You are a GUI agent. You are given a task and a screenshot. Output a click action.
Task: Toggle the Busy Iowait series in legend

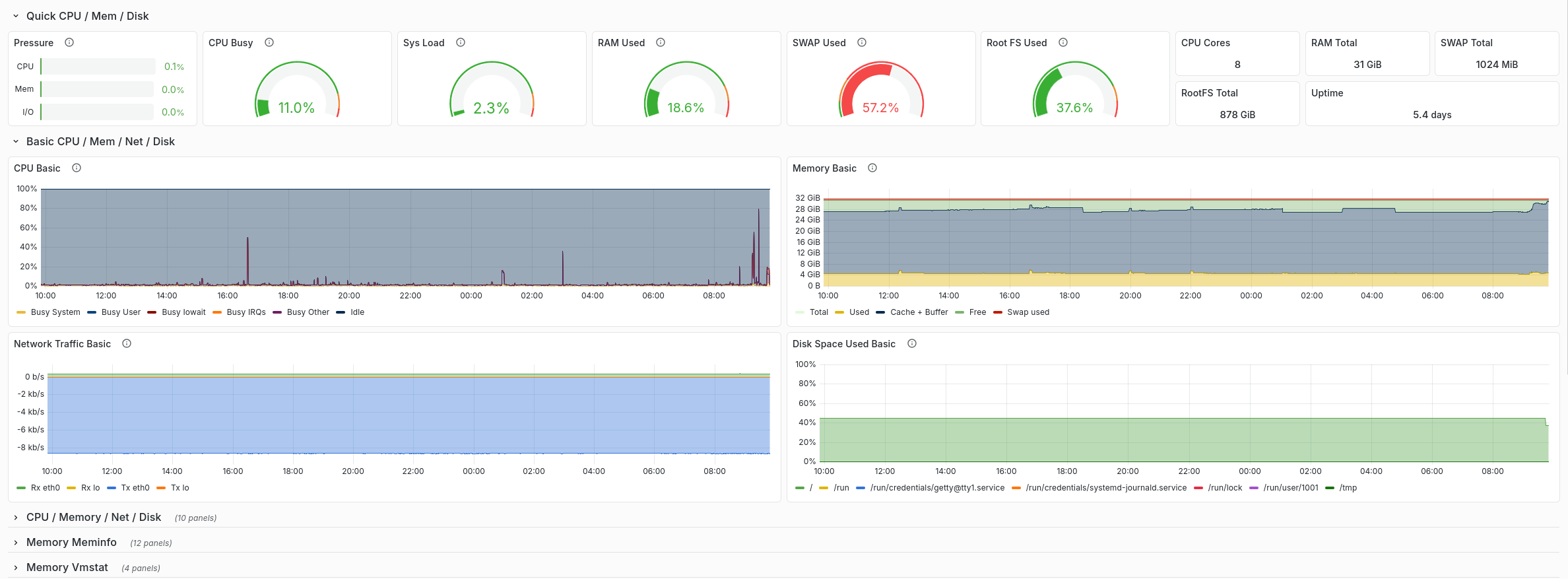click(183, 312)
